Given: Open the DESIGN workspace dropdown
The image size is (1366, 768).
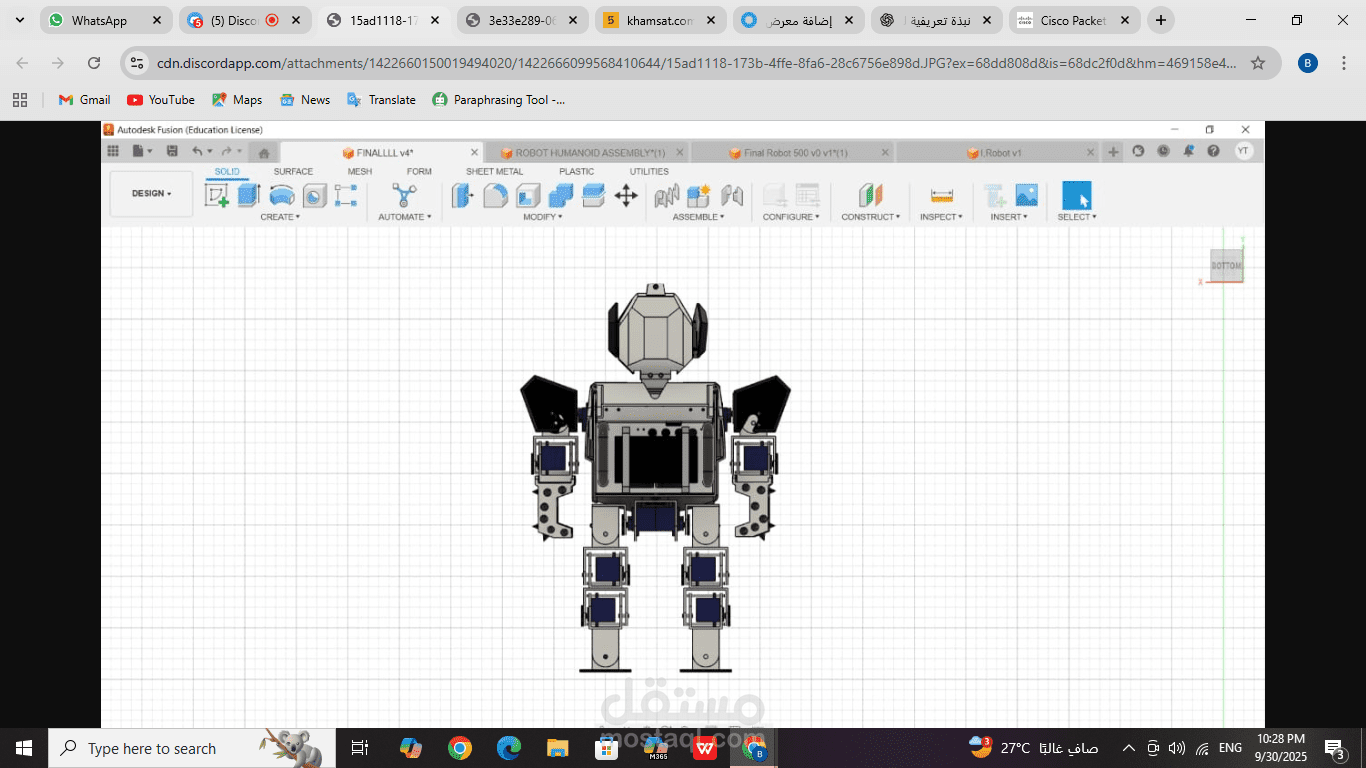Looking at the screenshot, I should tap(151, 194).
